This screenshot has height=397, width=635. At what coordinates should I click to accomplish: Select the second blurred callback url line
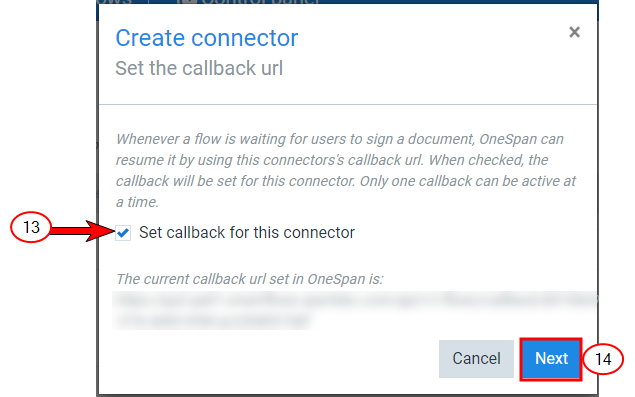pos(214,320)
